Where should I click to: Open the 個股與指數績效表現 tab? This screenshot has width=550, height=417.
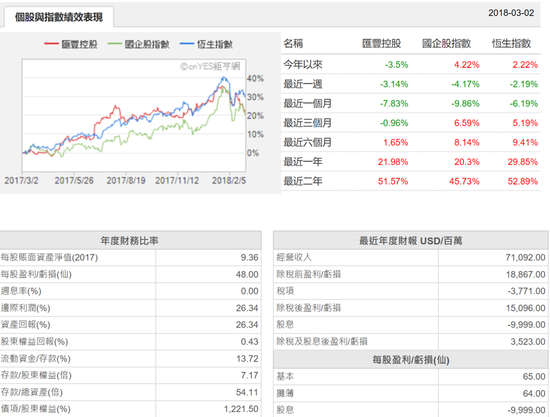59,17
